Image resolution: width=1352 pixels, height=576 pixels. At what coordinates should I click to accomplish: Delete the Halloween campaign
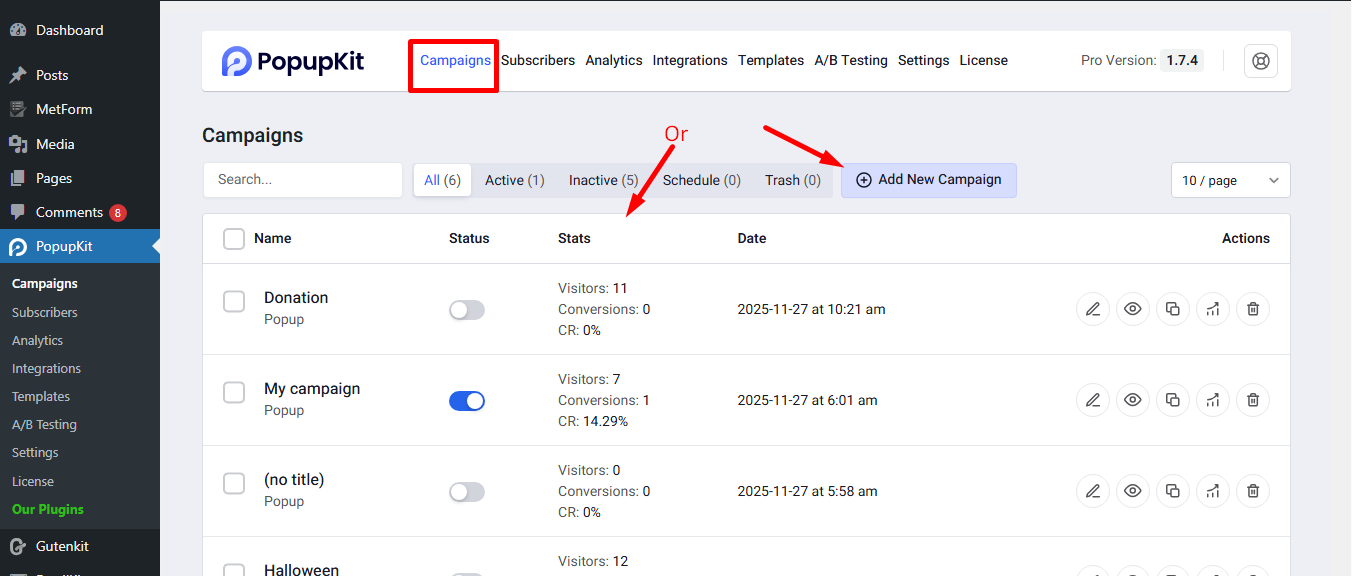pos(1252,571)
